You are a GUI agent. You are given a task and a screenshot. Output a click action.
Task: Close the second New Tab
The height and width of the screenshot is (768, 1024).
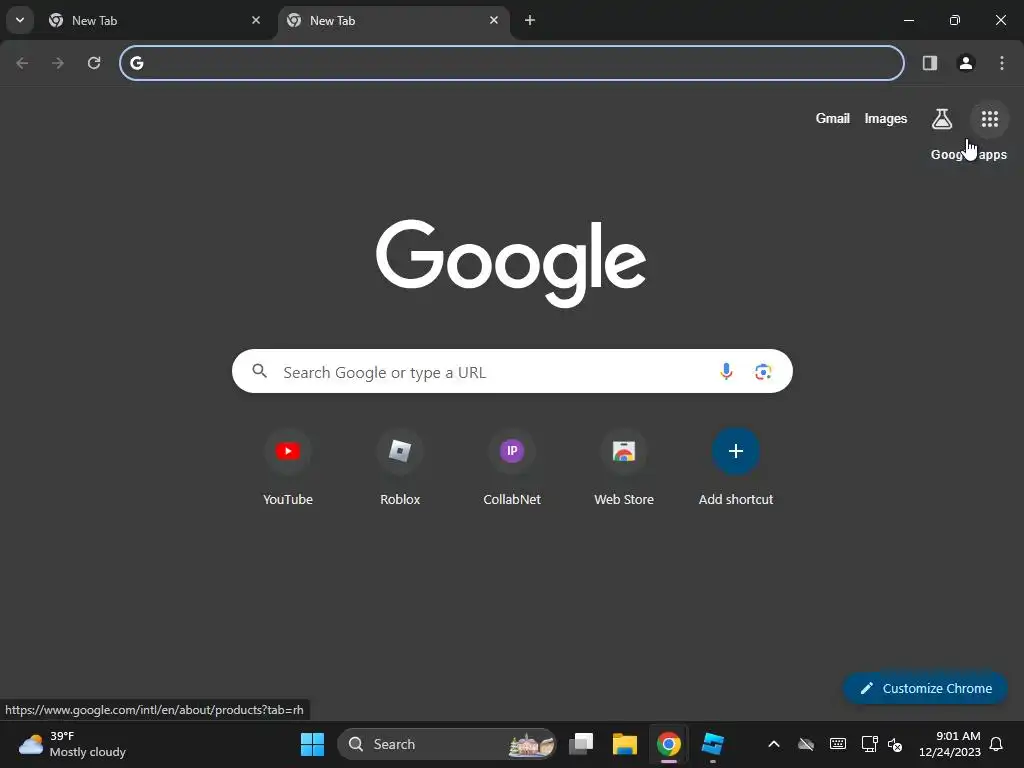(x=494, y=20)
